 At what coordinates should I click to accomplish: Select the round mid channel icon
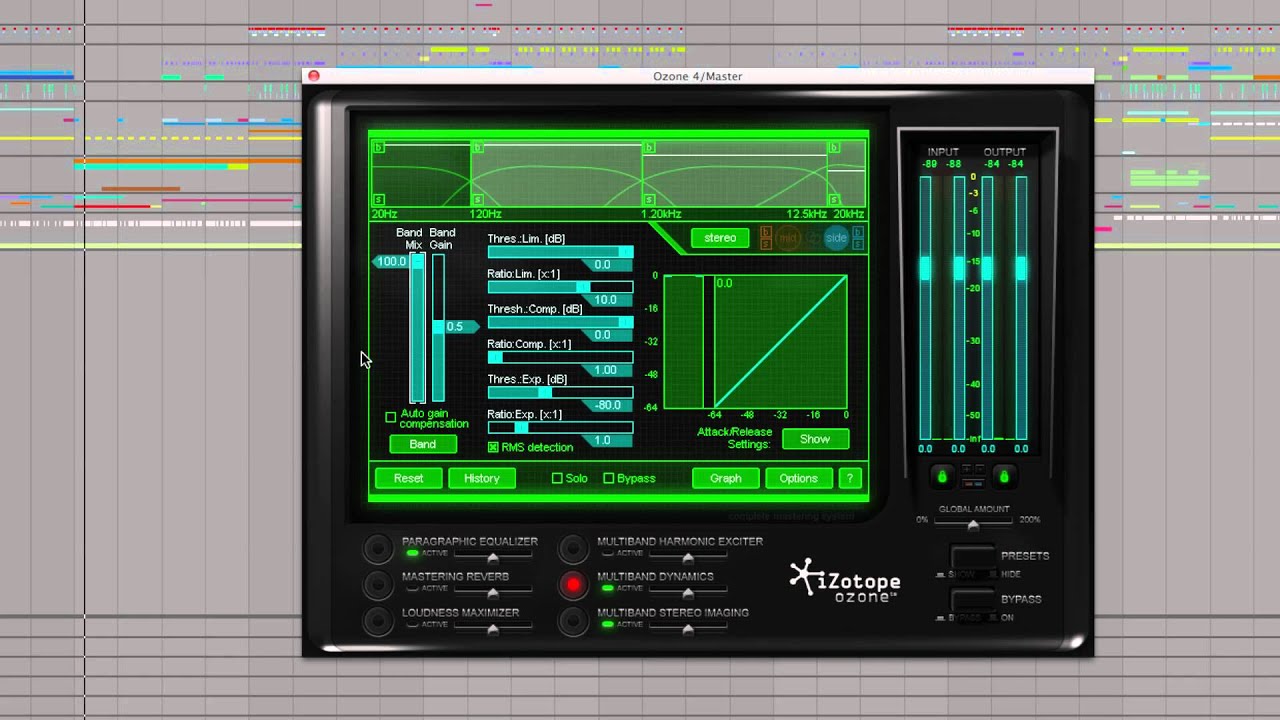[x=788, y=238]
